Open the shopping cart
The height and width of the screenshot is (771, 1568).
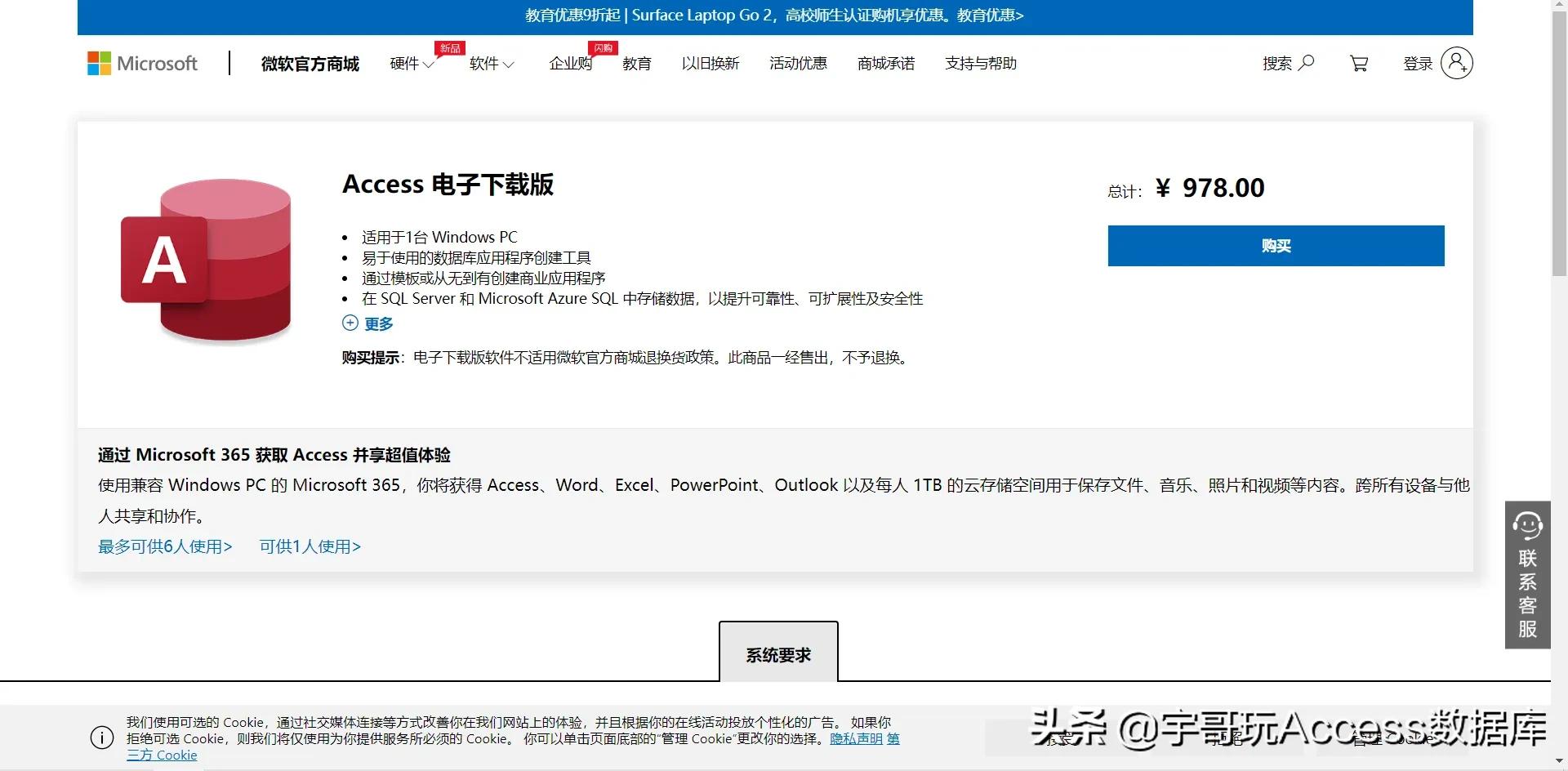[1358, 63]
